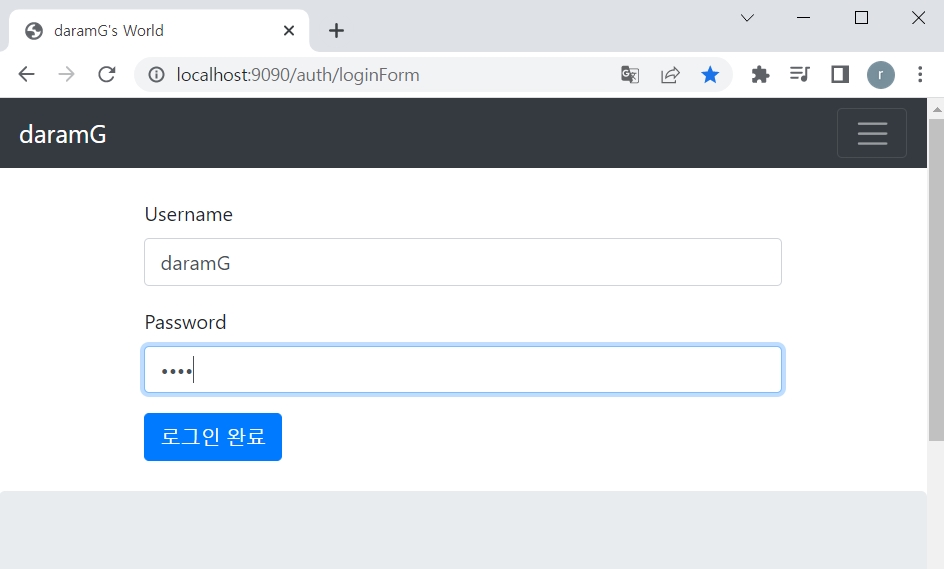
Task: Open a new browser tab
Action: [337, 31]
